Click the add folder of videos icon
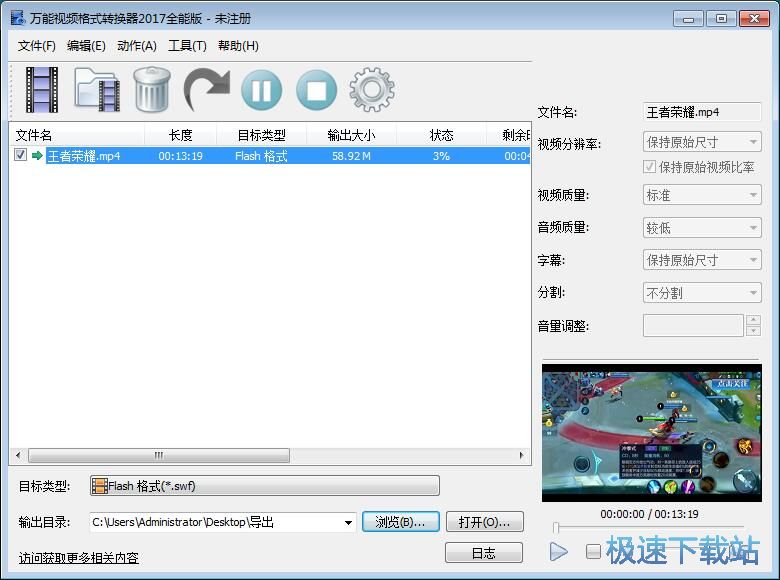Screen dimensions: 780x580 pos(98,90)
